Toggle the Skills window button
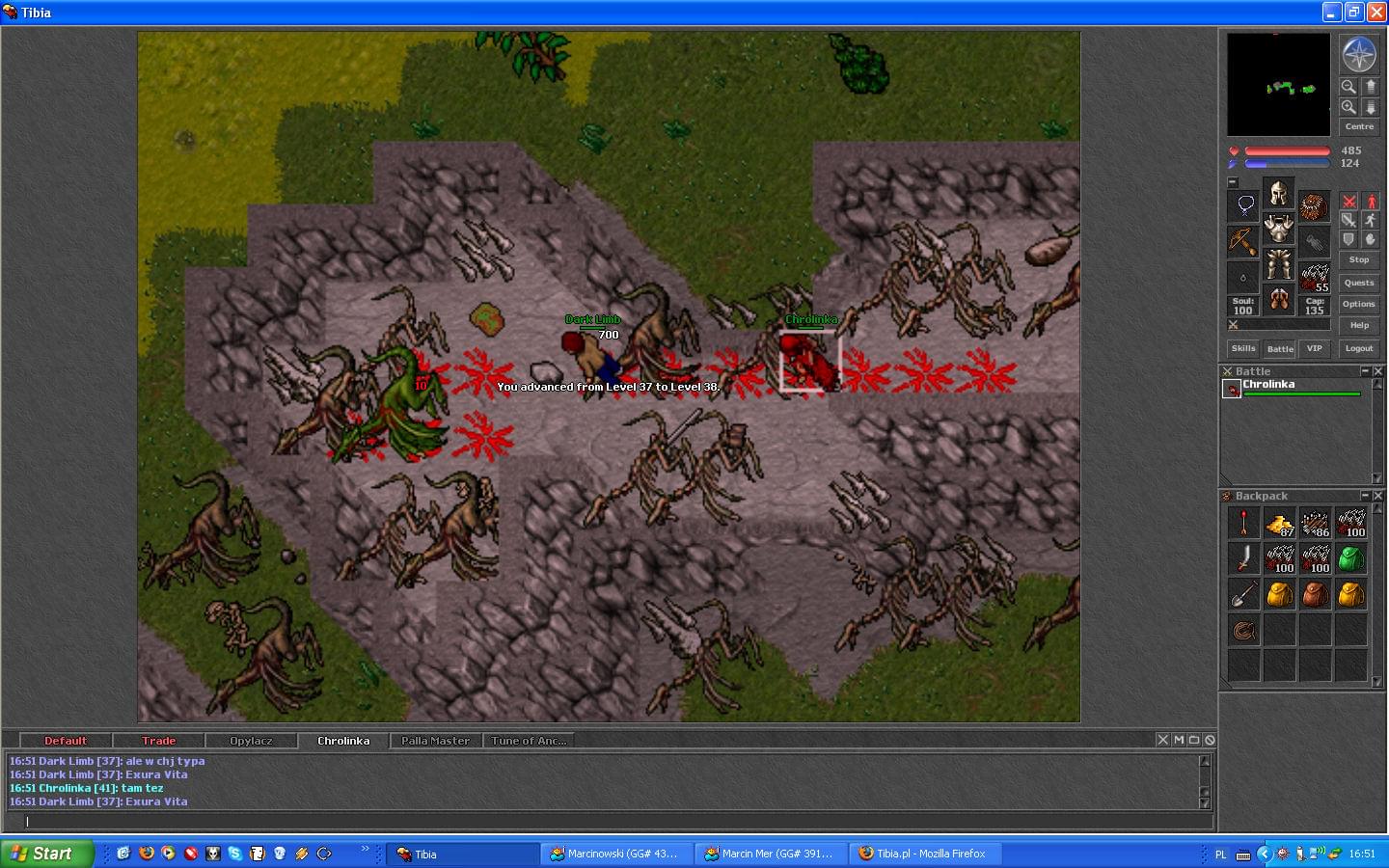1389x868 pixels. point(1243,348)
